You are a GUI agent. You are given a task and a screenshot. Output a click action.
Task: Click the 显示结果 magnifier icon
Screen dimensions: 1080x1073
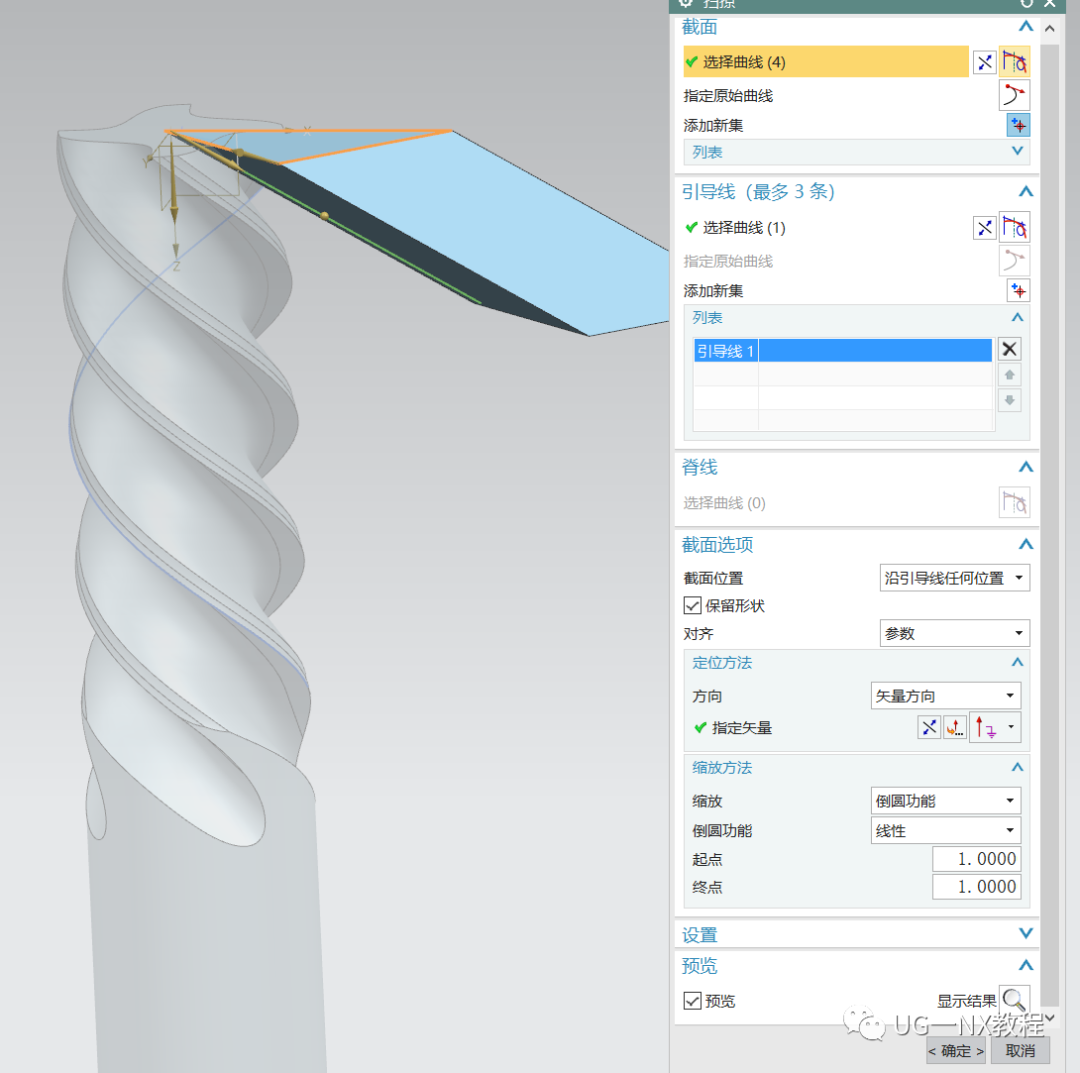1014,999
